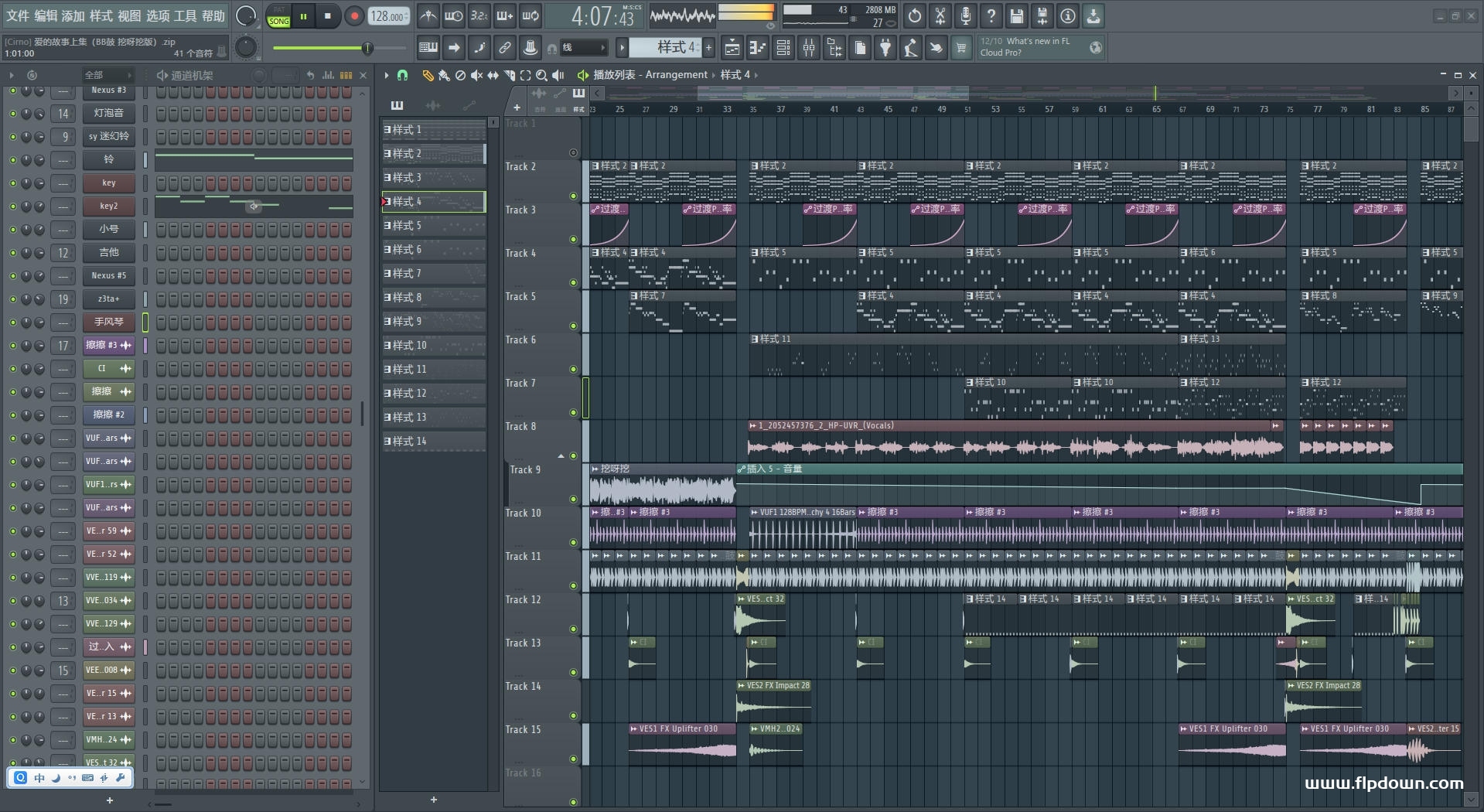Click the microphone recording icon
Viewport: 1484px width, 812px height.
coord(965,15)
